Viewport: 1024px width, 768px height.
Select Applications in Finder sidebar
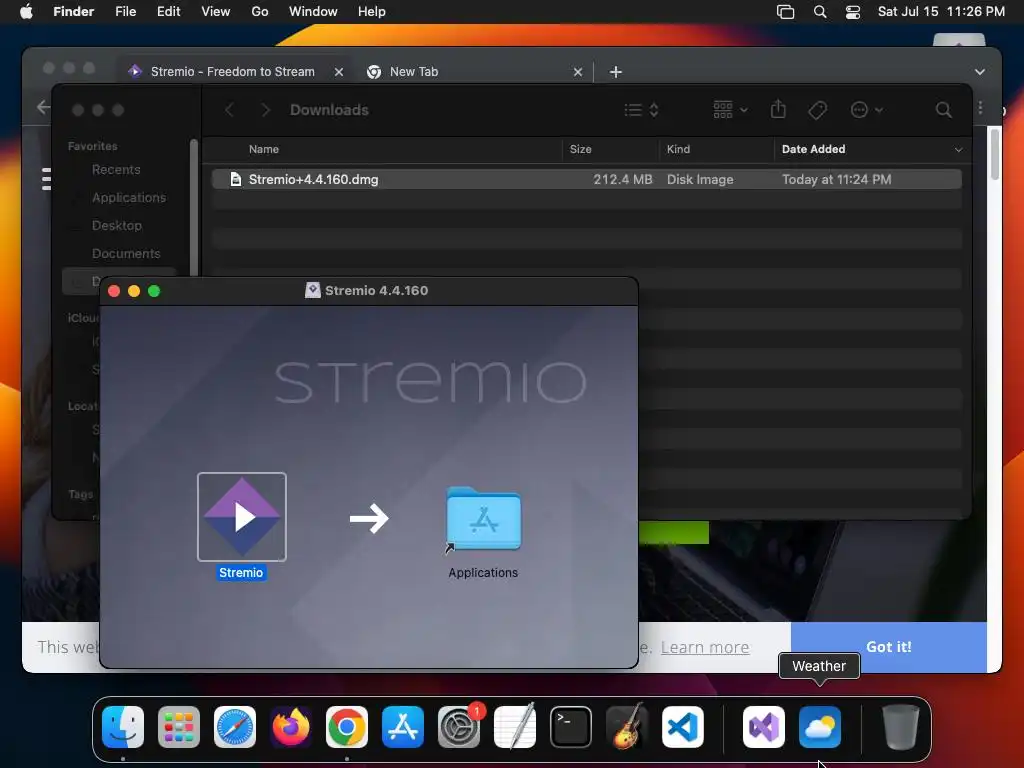pos(129,198)
